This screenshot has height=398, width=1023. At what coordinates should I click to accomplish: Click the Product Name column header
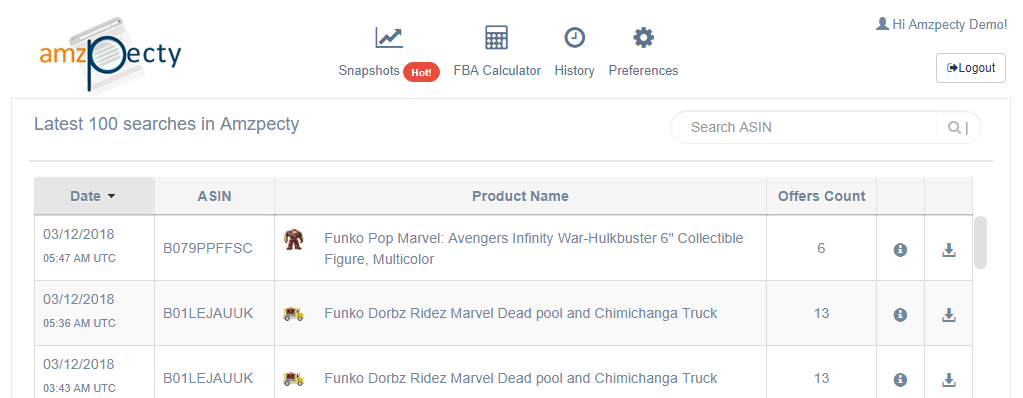pos(520,196)
